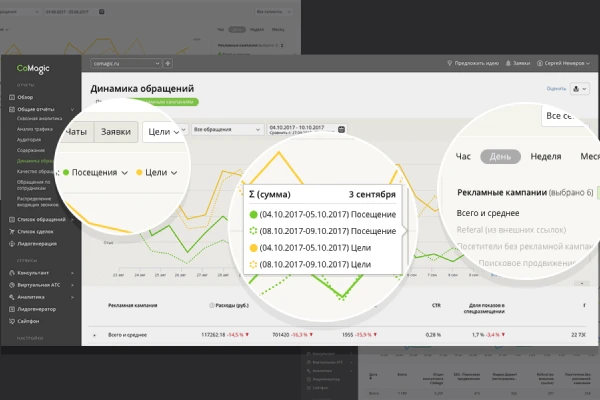Open Обращения по сотрудникам report
Image resolution: width=600 pixels, height=400 pixels.
coord(33,185)
